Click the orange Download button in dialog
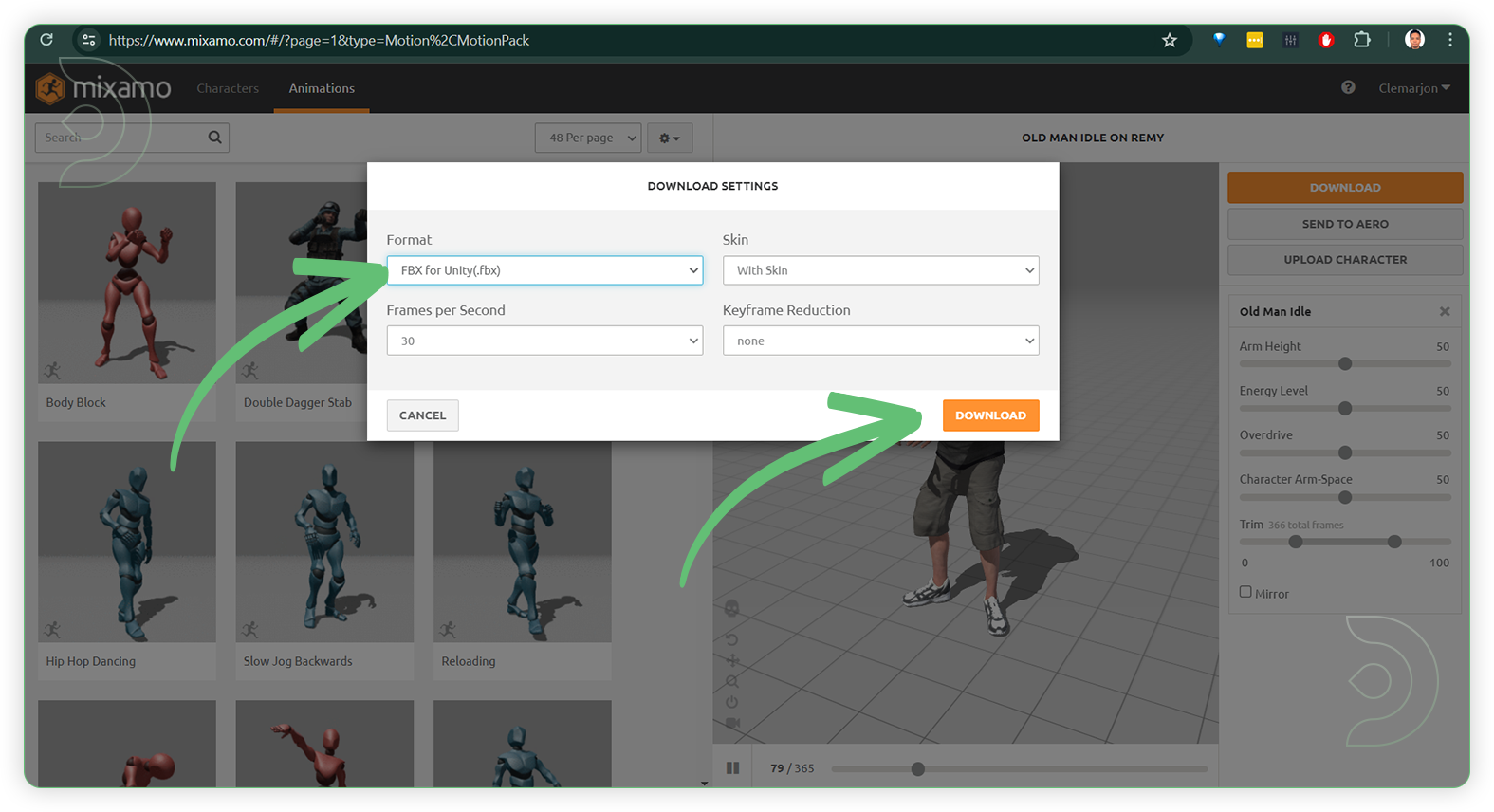 tap(990, 415)
